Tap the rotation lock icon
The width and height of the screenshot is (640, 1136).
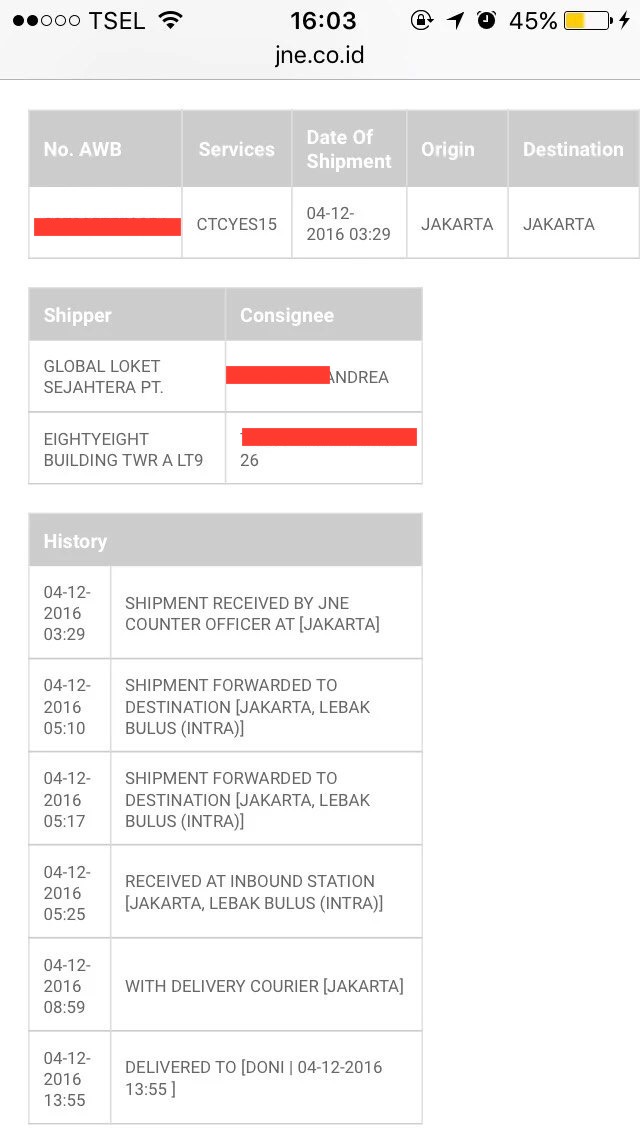[421, 20]
